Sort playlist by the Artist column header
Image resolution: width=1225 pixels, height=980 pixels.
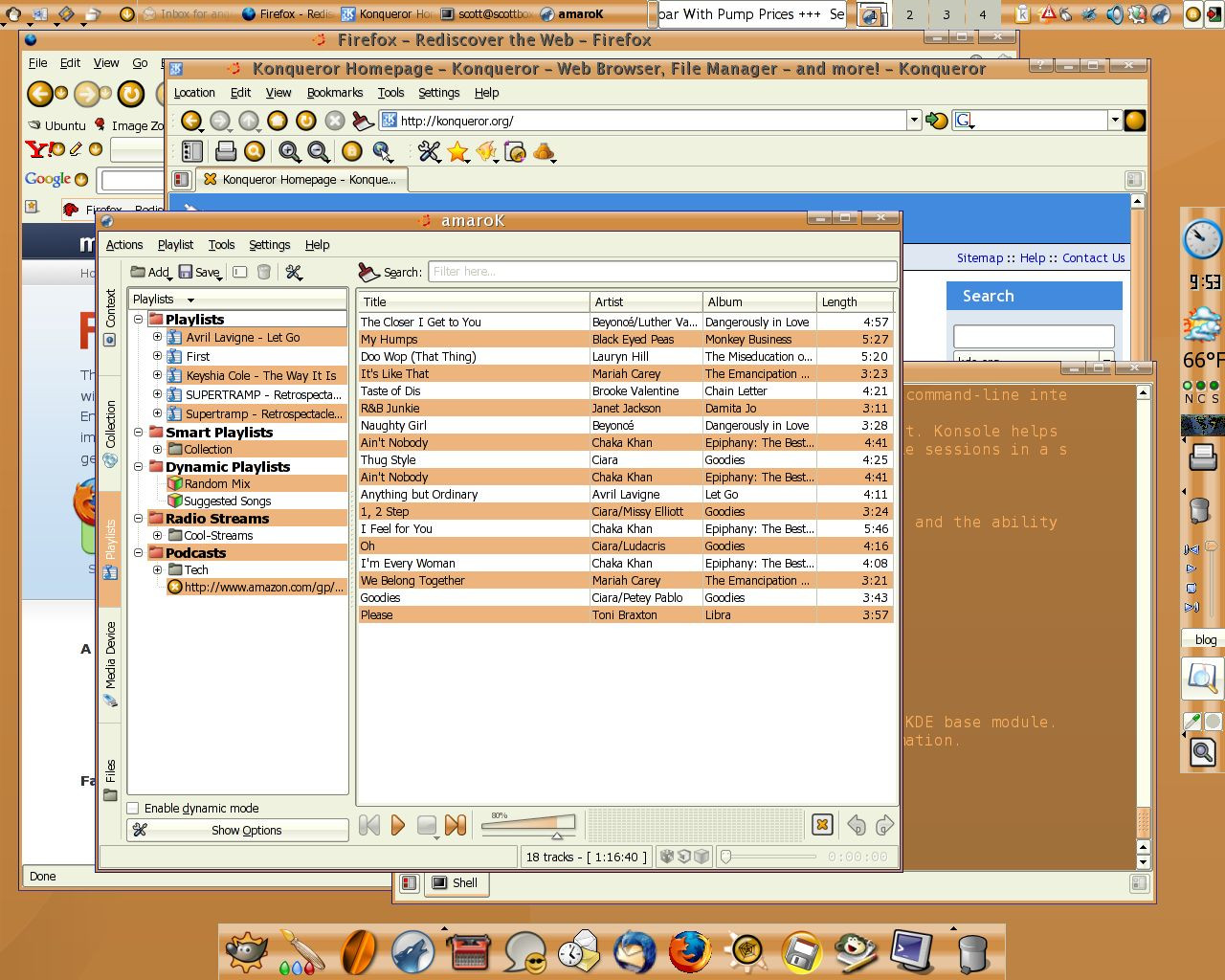646,301
